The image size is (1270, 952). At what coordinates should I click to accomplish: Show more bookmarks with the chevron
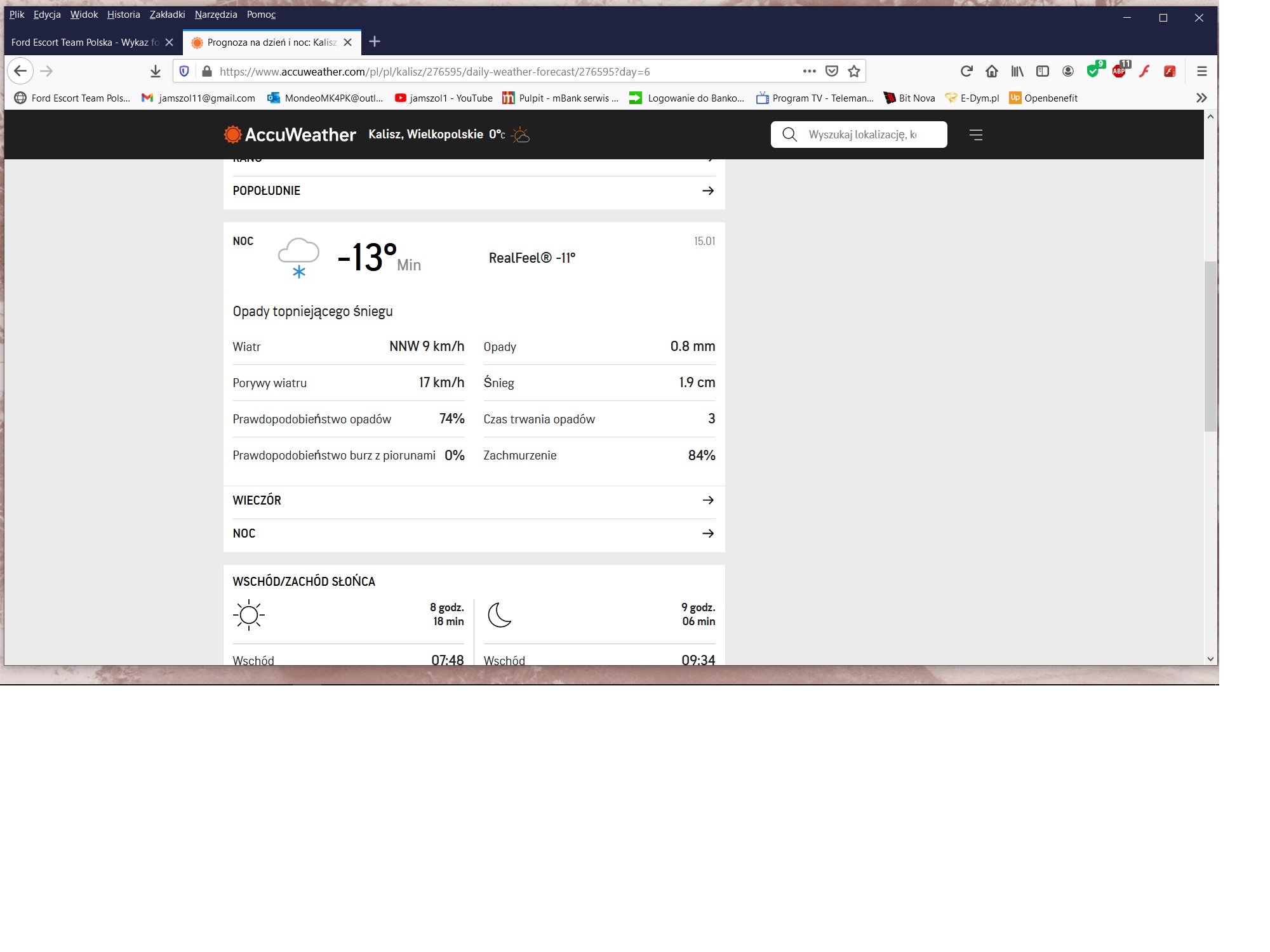tap(1201, 98)
